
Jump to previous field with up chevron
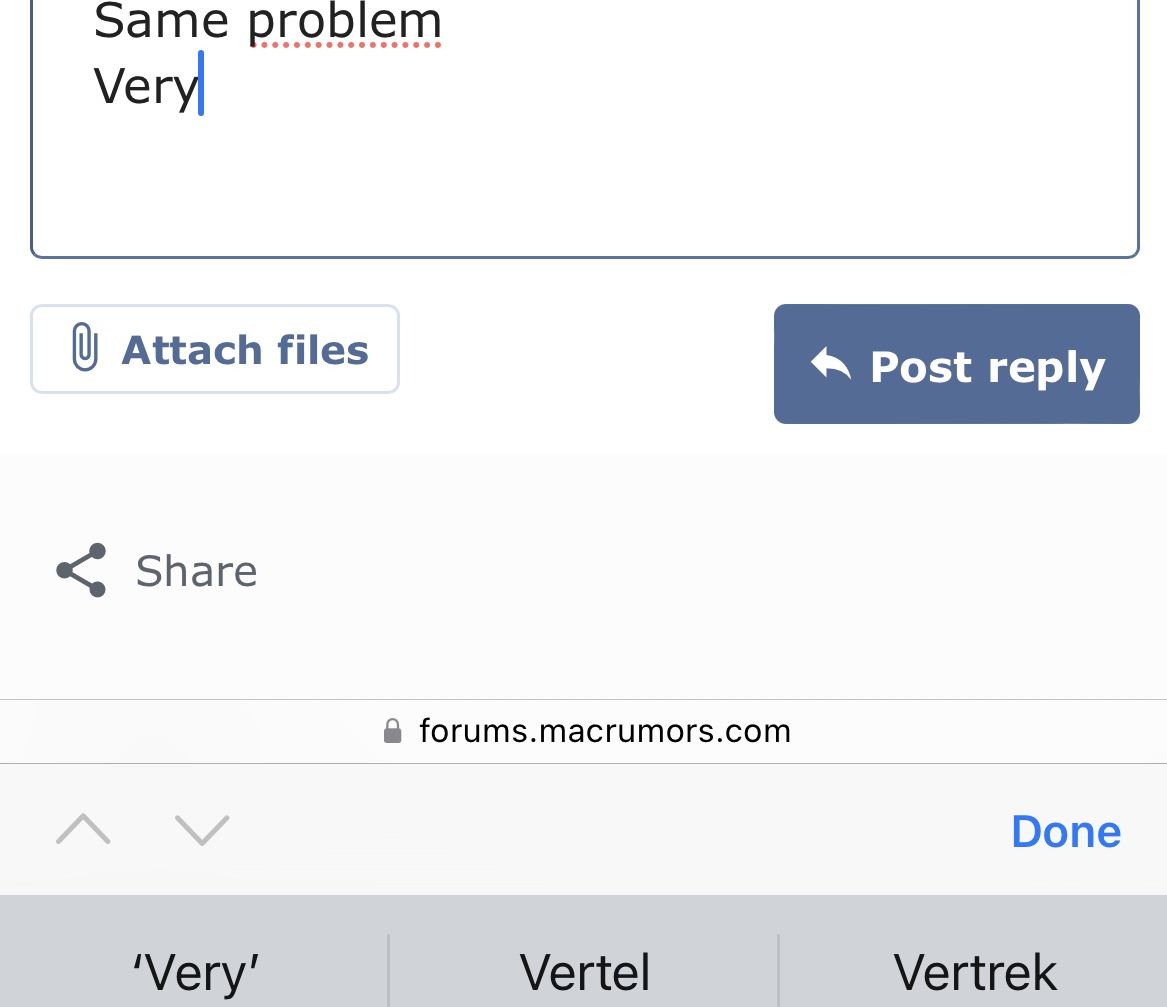point(83,830)
